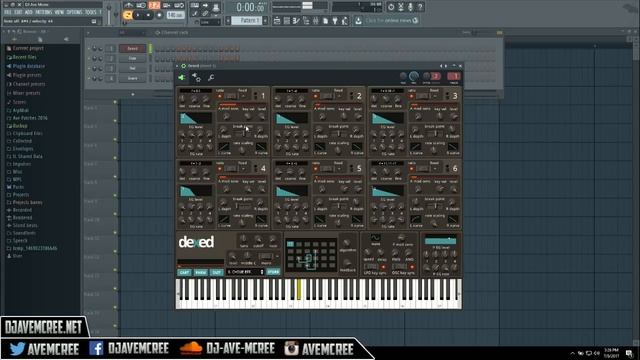This screenshot has width=640, height=360.
Task: Toggle wait for input icon
Action: pos(141,6)
